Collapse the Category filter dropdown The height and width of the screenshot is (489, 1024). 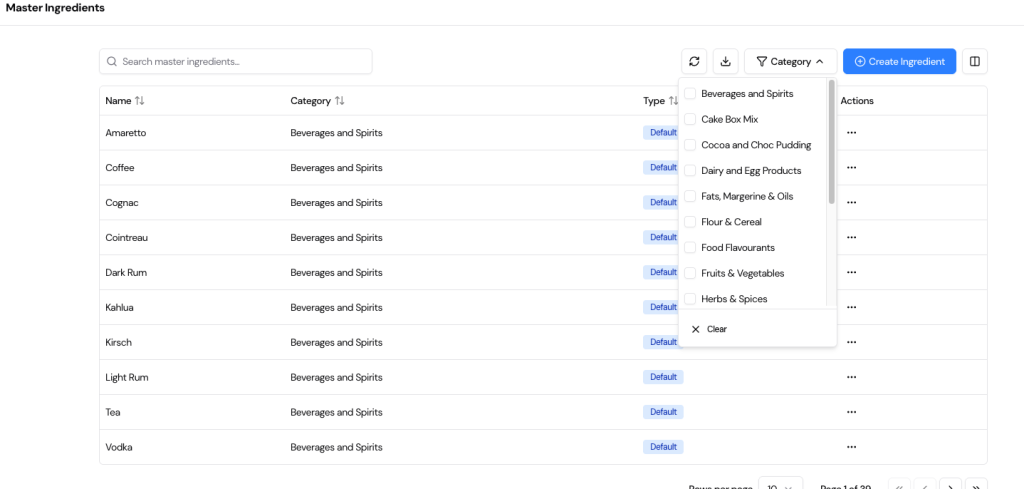(790, 61)
